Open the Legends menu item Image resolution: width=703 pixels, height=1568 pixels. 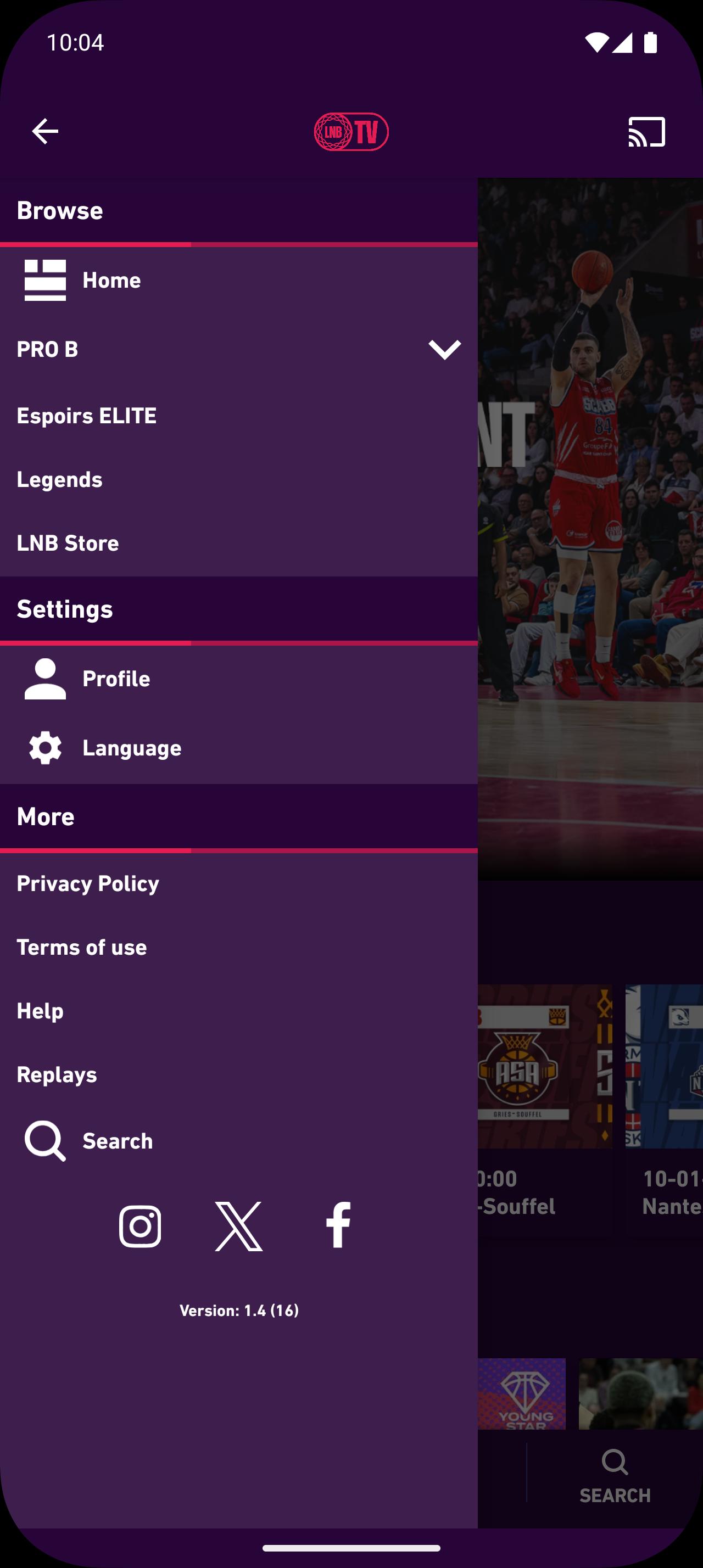click(238, 480)
